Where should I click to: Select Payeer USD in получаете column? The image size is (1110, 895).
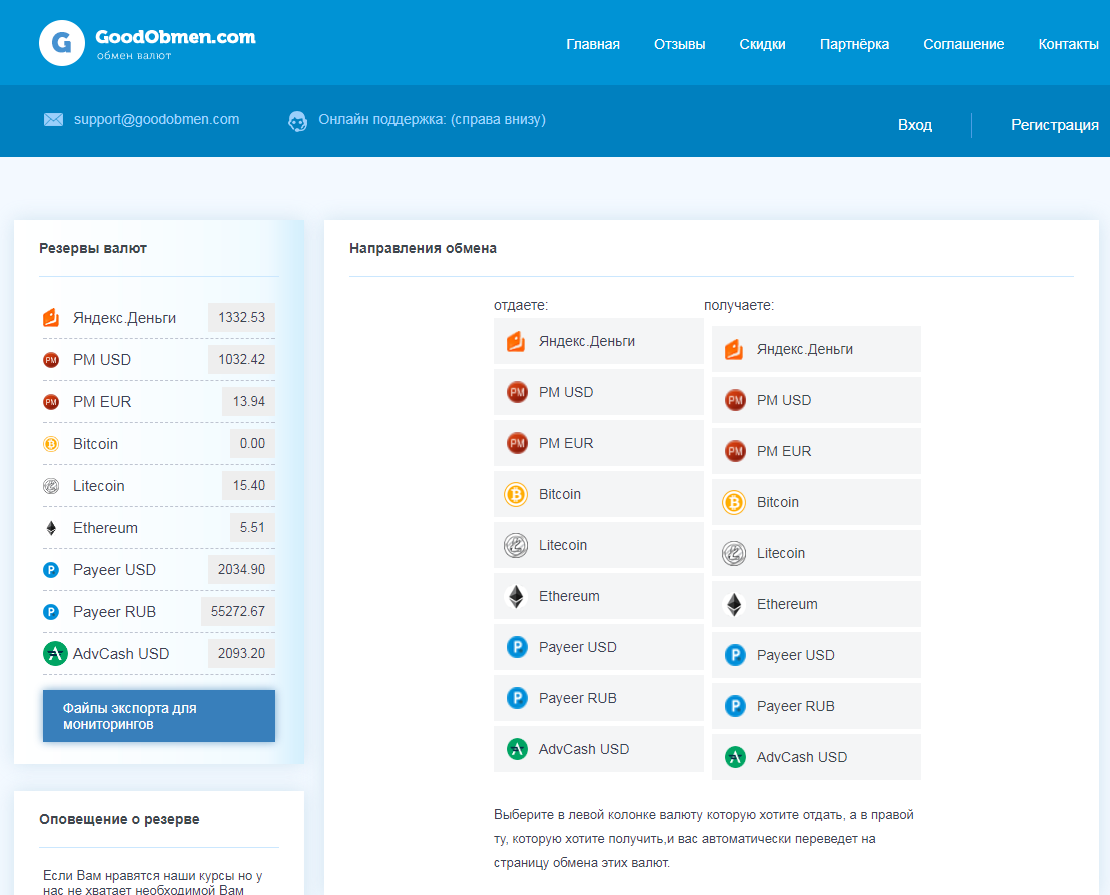(x=816, y=655)
